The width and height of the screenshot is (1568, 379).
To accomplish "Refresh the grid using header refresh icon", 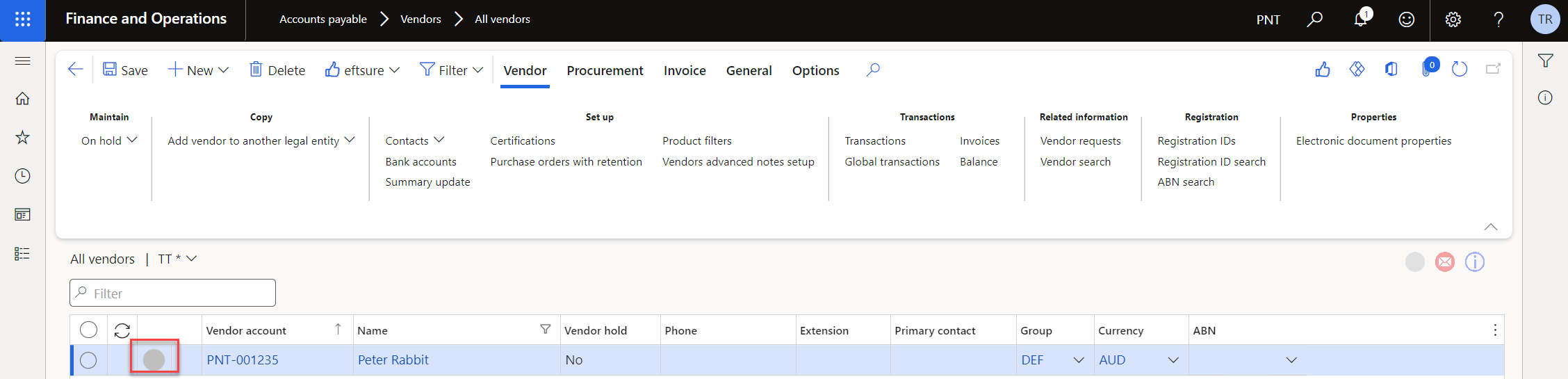I will [x=122, y=331].
